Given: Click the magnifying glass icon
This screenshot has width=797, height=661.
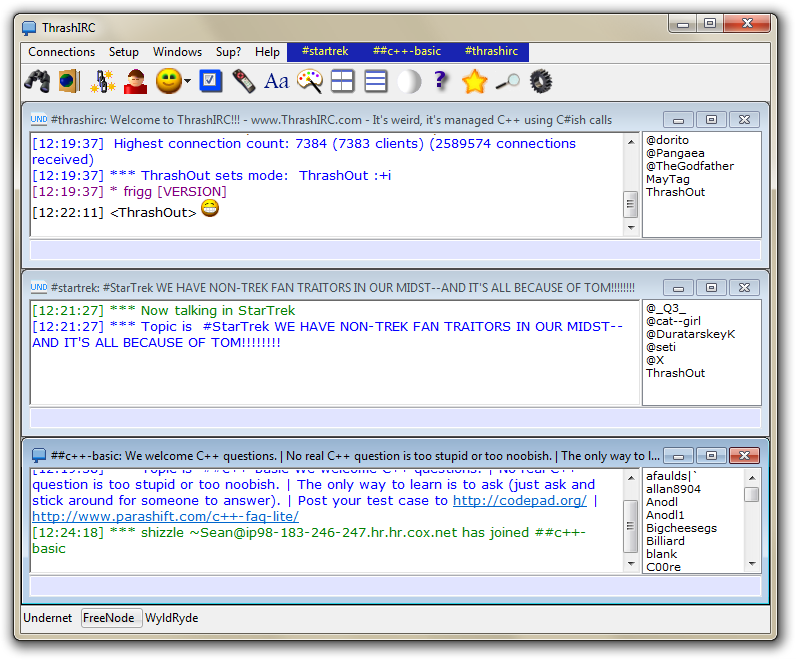Looking at the screenshot, I should [x=508, y=81].
